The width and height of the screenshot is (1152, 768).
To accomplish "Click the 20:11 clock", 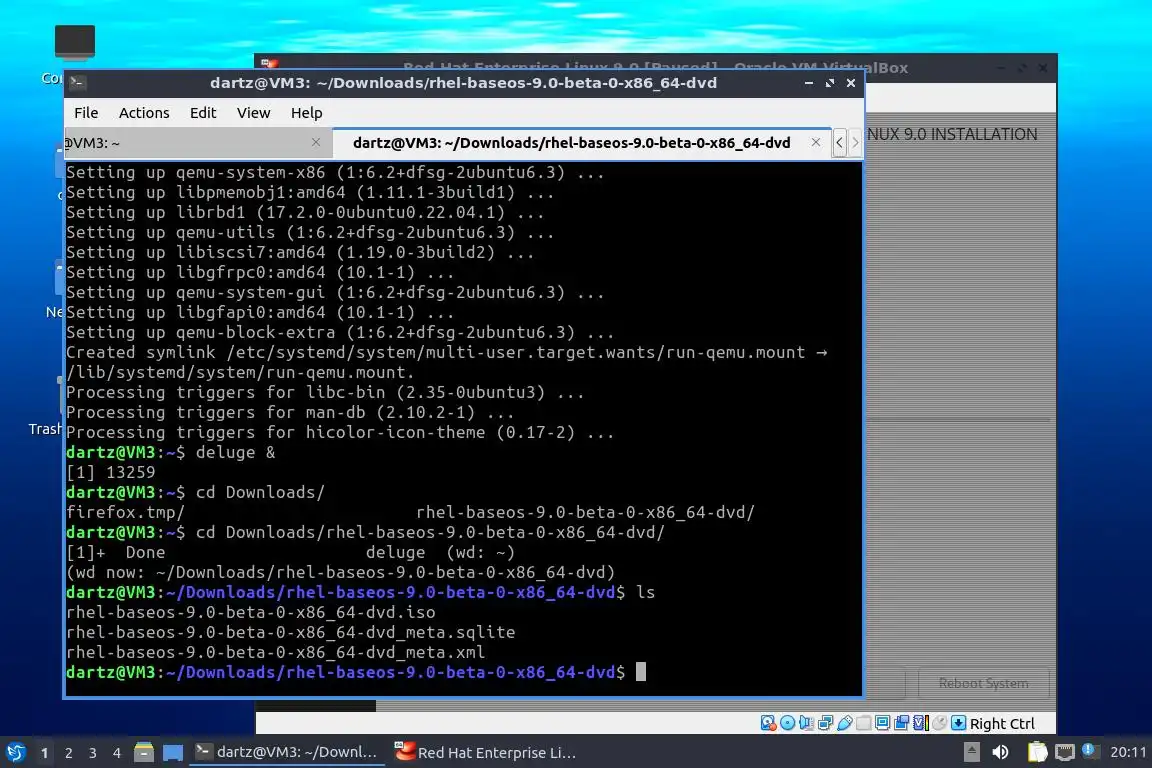I will 1128,752.
